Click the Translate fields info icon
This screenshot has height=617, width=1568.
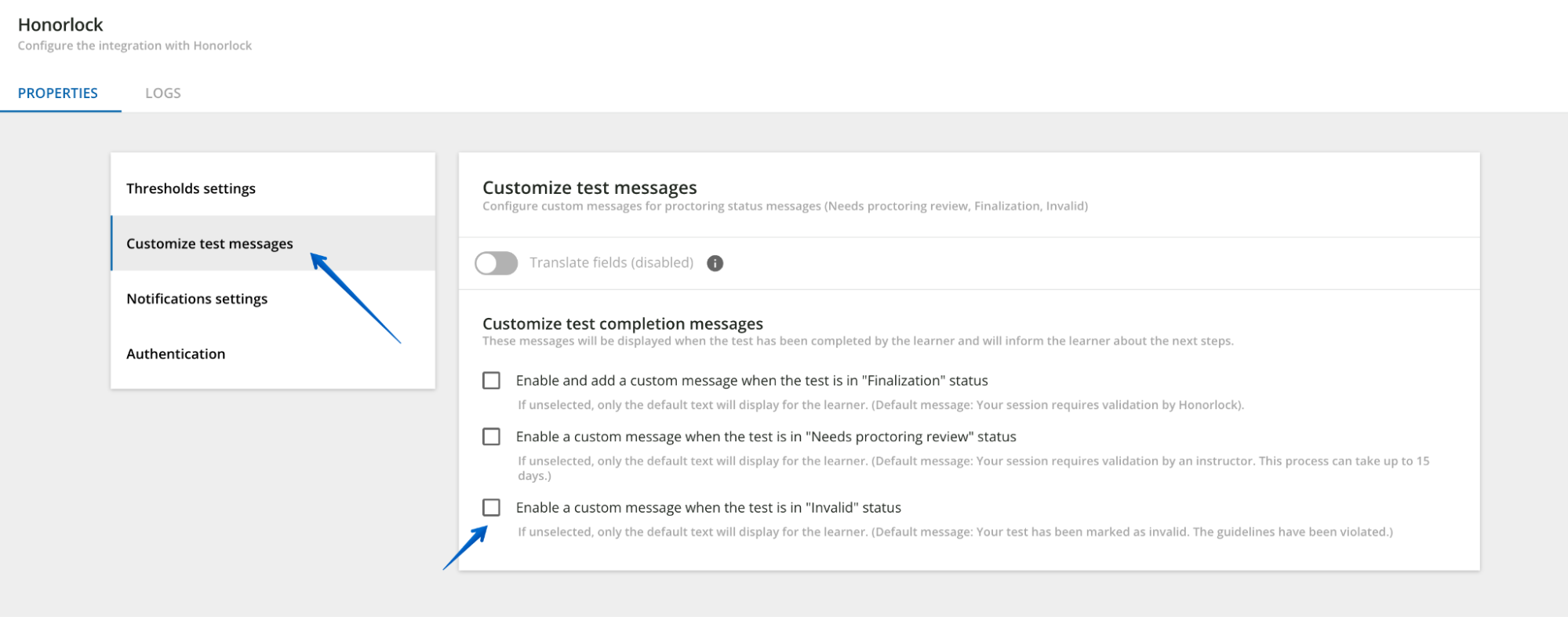click(x=715, y=263)
